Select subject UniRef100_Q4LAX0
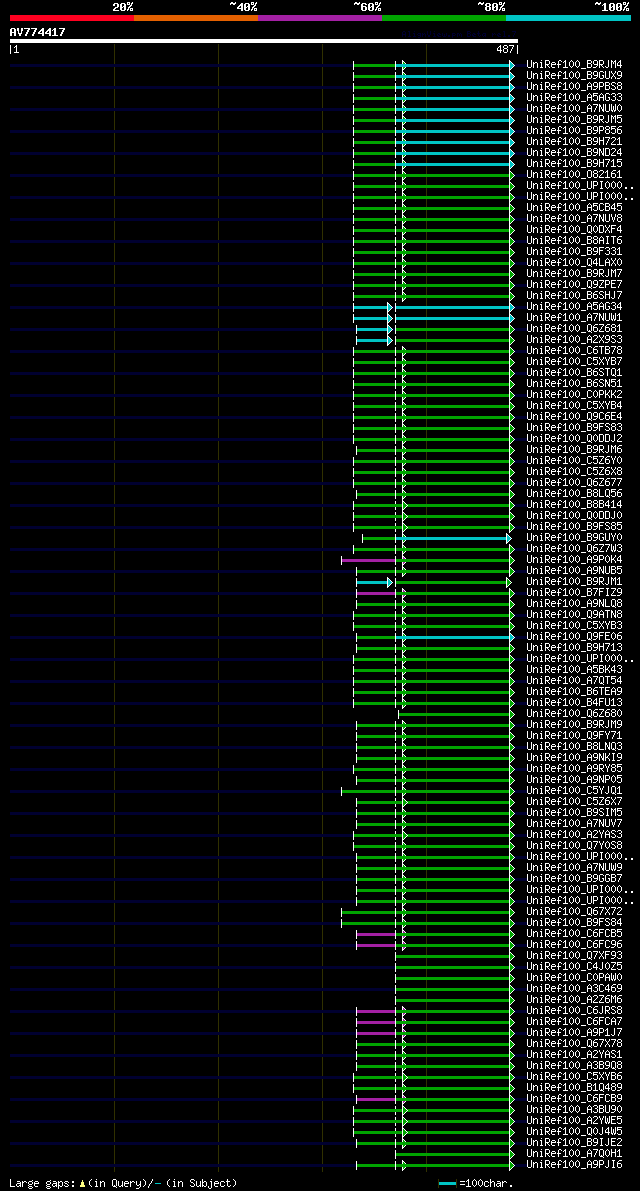This screenshot has width=640, height=1191. click(x=574, y=263)
